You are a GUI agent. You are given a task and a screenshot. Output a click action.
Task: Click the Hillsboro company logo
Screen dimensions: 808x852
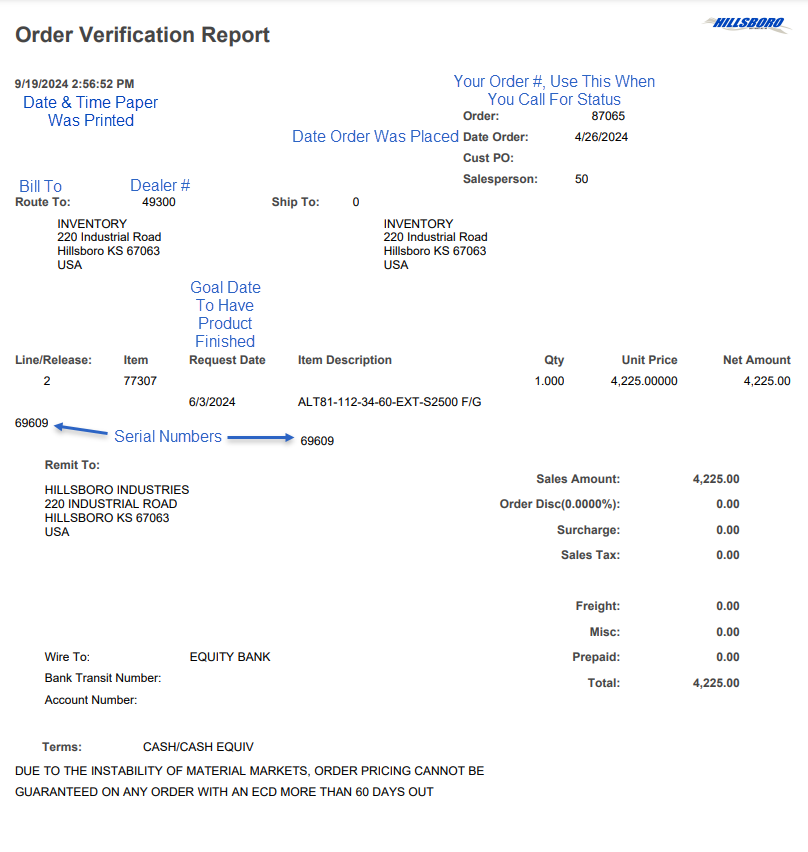tap(747, 24)
